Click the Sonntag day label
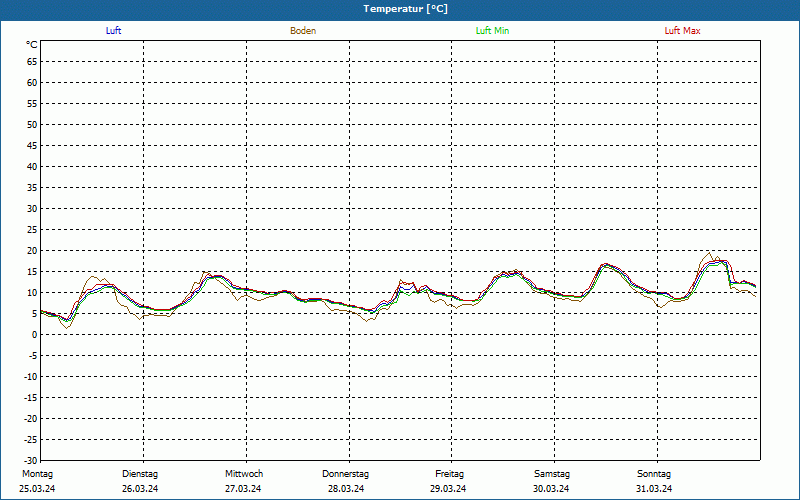The height and width of the screenshot is (500, 800). [654, 474]
